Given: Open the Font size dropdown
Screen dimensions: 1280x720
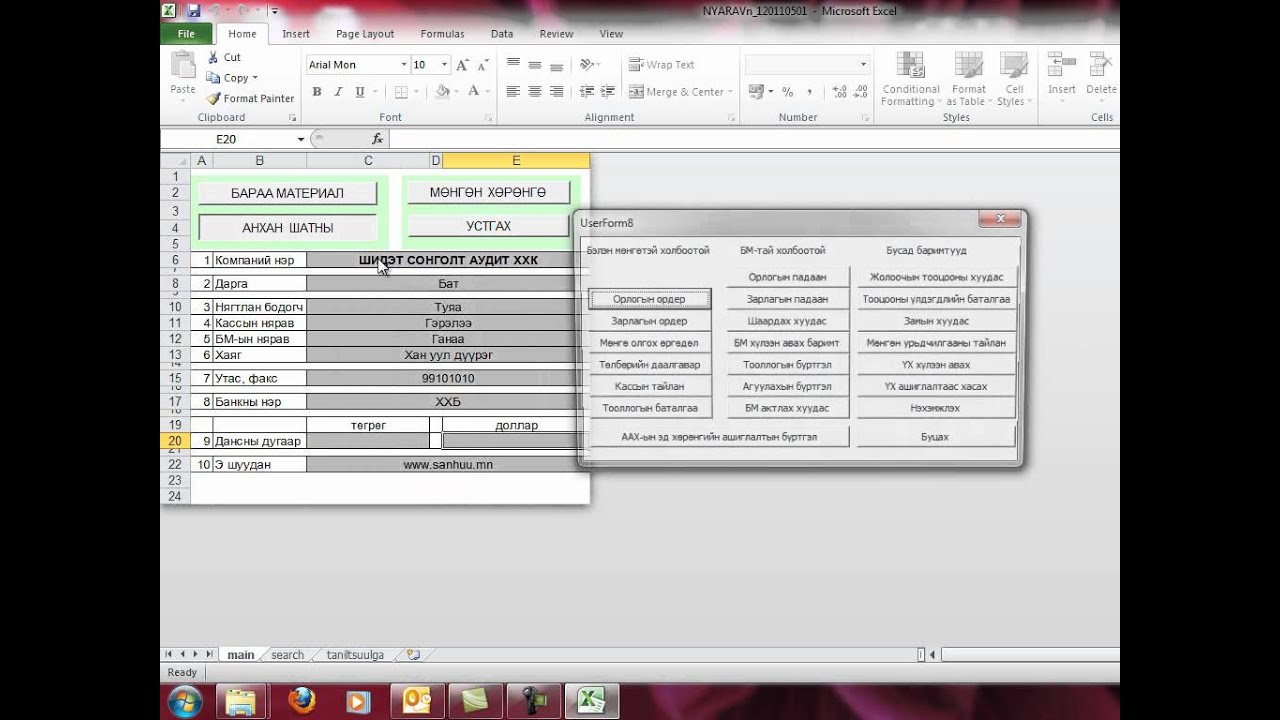Looking at the screenshot, I should (x=446, y=65).
